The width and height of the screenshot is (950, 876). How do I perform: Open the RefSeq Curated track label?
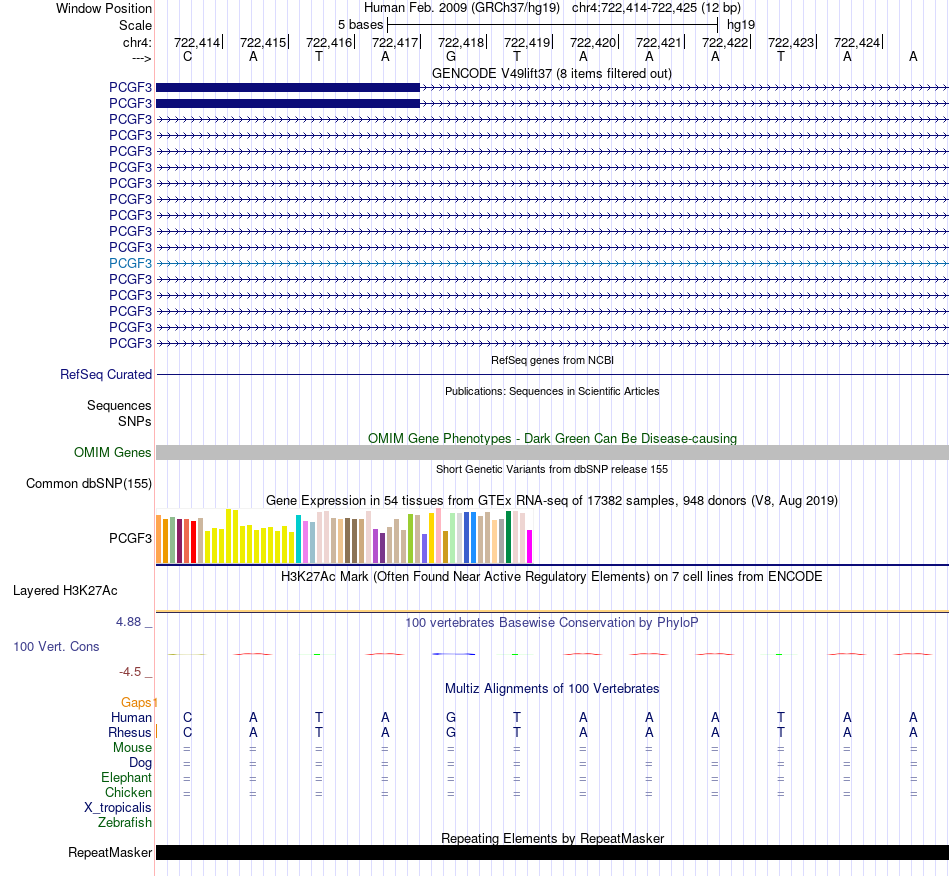coord(106,374)
